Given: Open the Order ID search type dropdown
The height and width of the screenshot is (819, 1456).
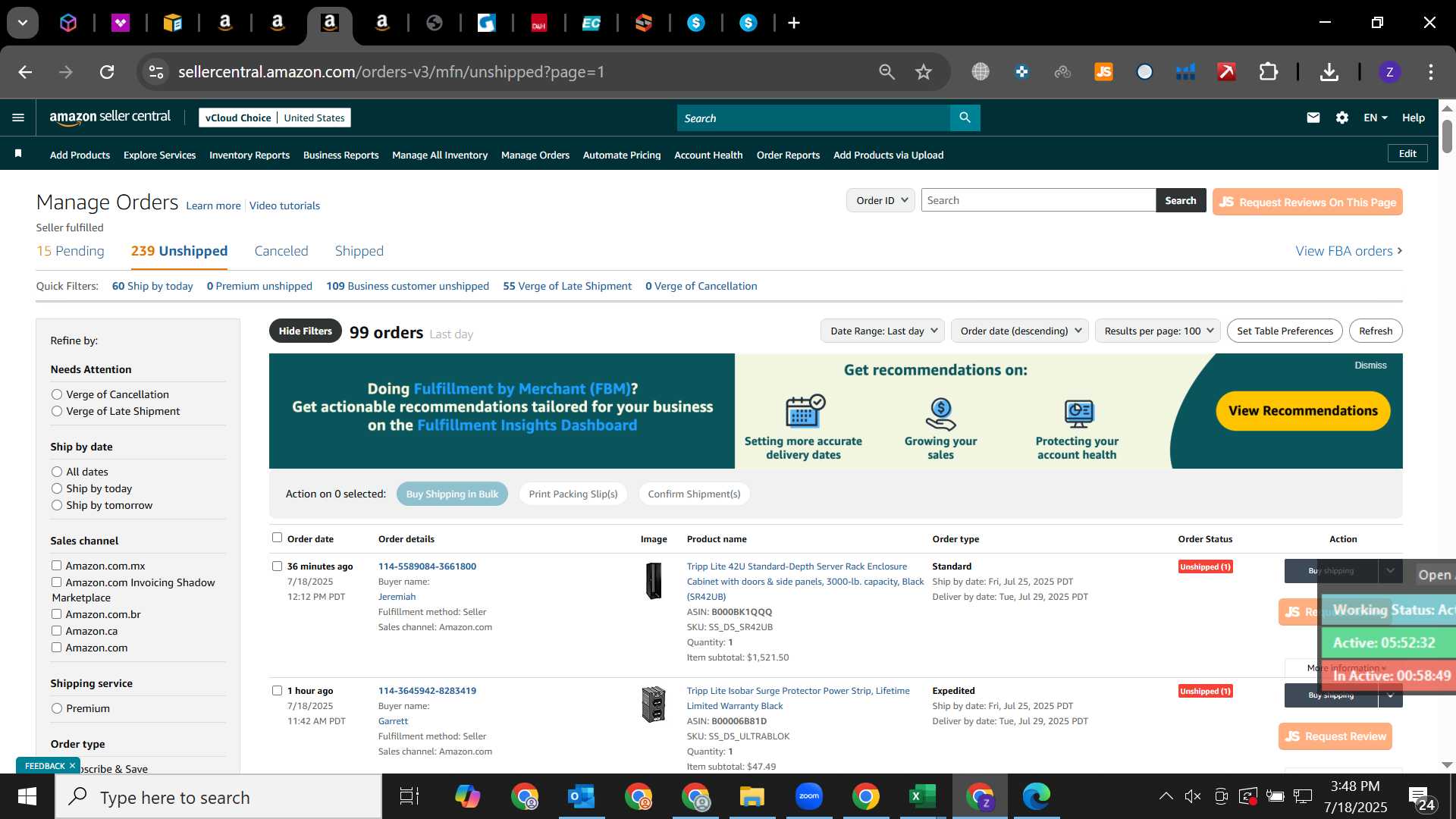Looking at the screenshot, I should click(880, 200).
